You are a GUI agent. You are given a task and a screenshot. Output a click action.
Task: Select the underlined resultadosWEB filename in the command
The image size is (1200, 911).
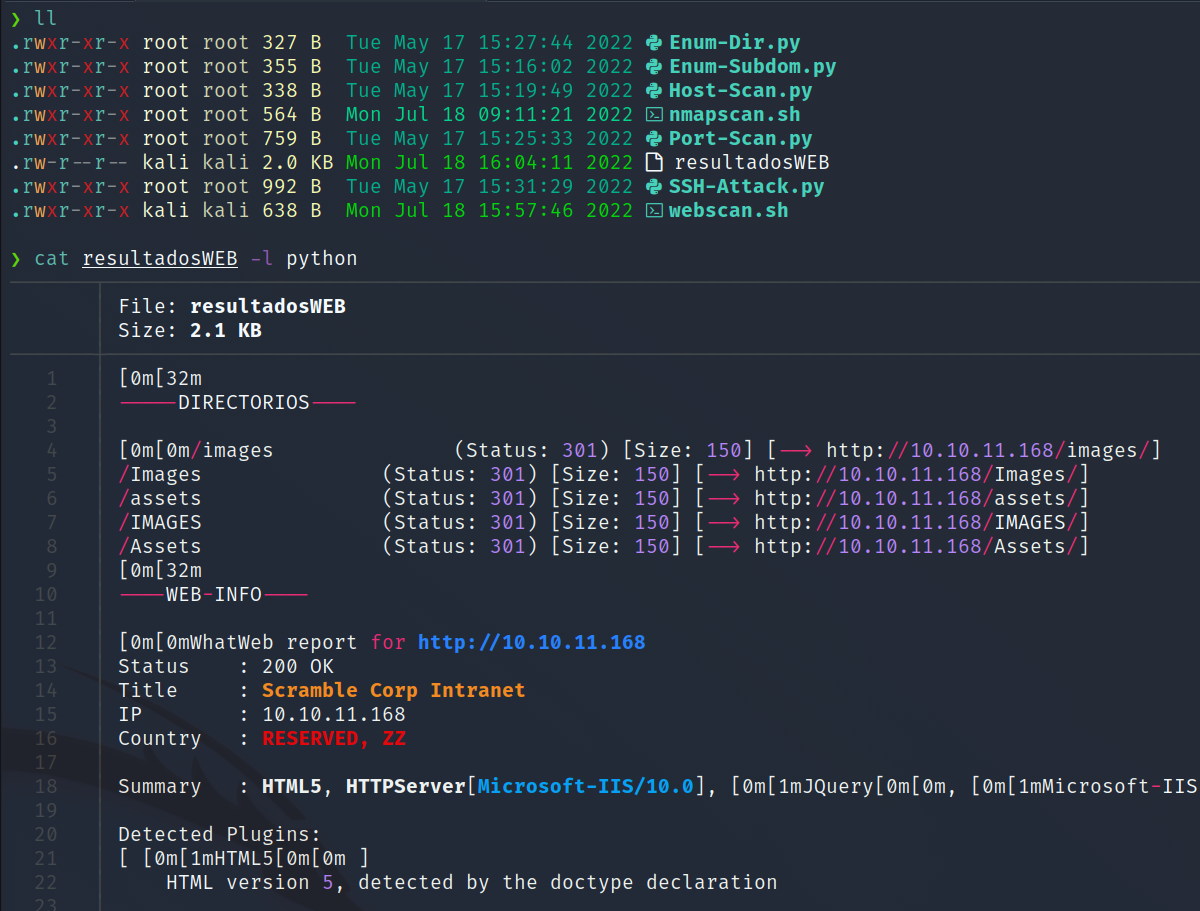pyautogui.click(x=159, y=258)
